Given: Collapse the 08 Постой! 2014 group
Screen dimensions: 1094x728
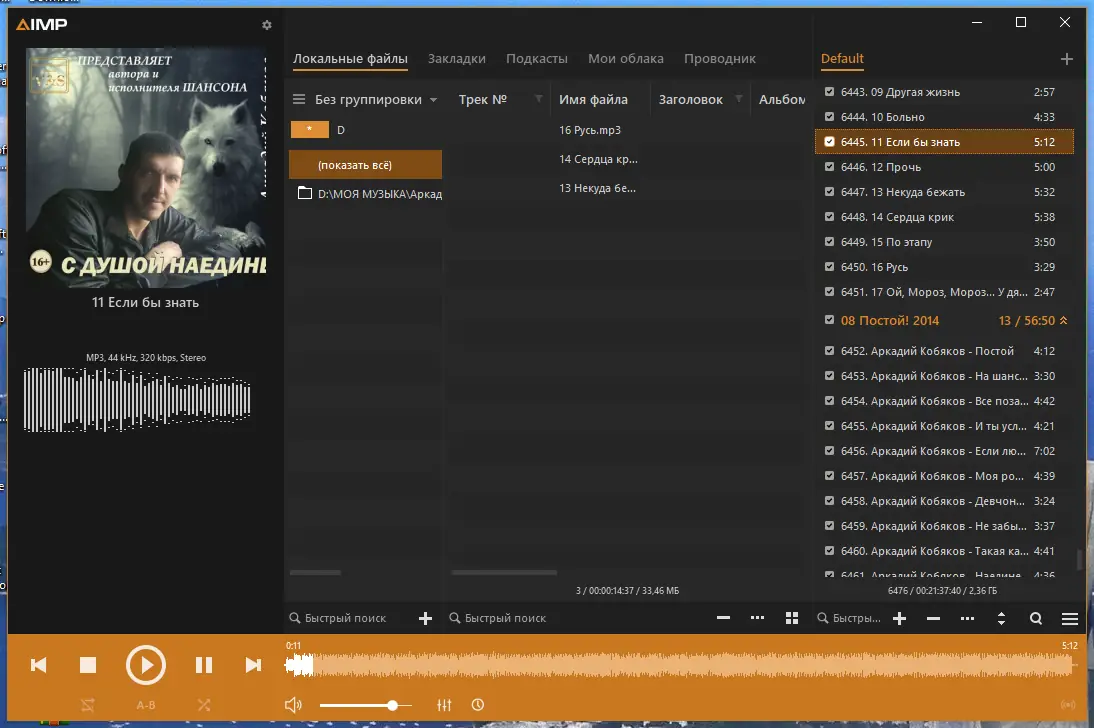Looking at the screenshot, I should point(1063,320).
